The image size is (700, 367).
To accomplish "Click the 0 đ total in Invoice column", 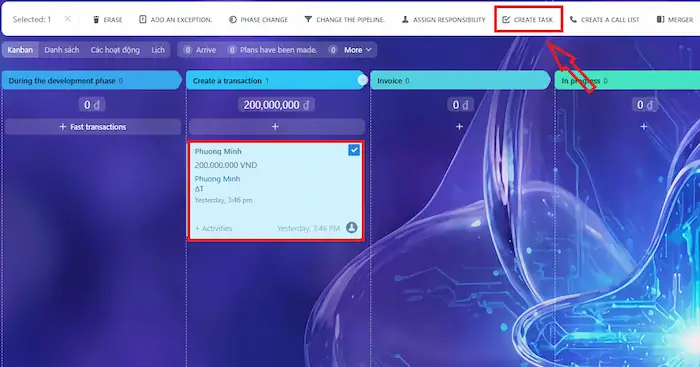I will 460,105.
